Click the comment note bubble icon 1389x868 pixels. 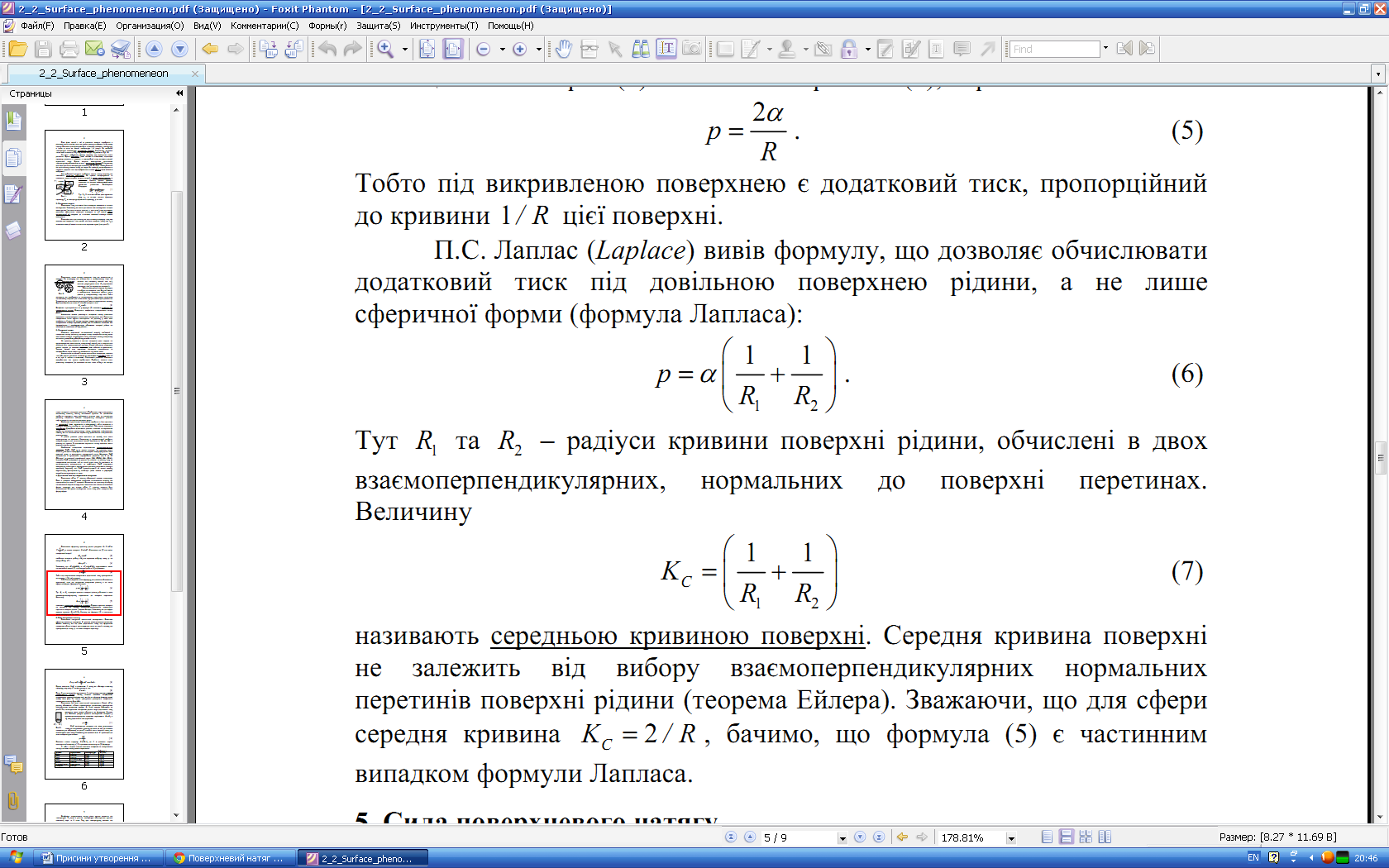pos(962,50)
